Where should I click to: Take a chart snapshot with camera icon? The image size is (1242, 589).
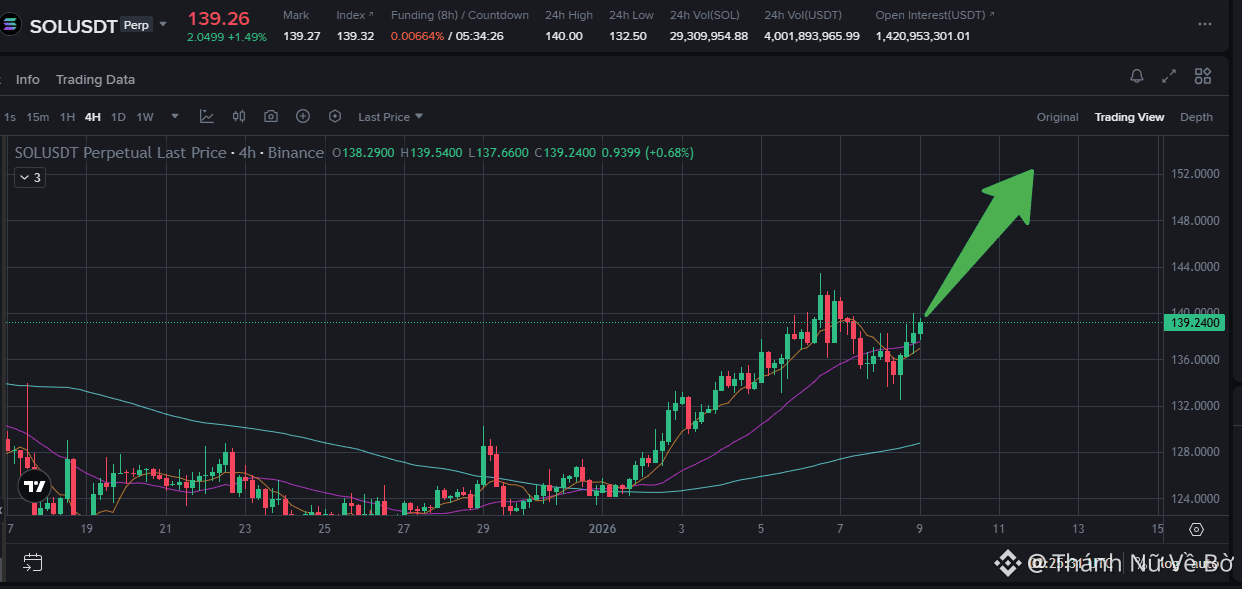coord(271,117)
